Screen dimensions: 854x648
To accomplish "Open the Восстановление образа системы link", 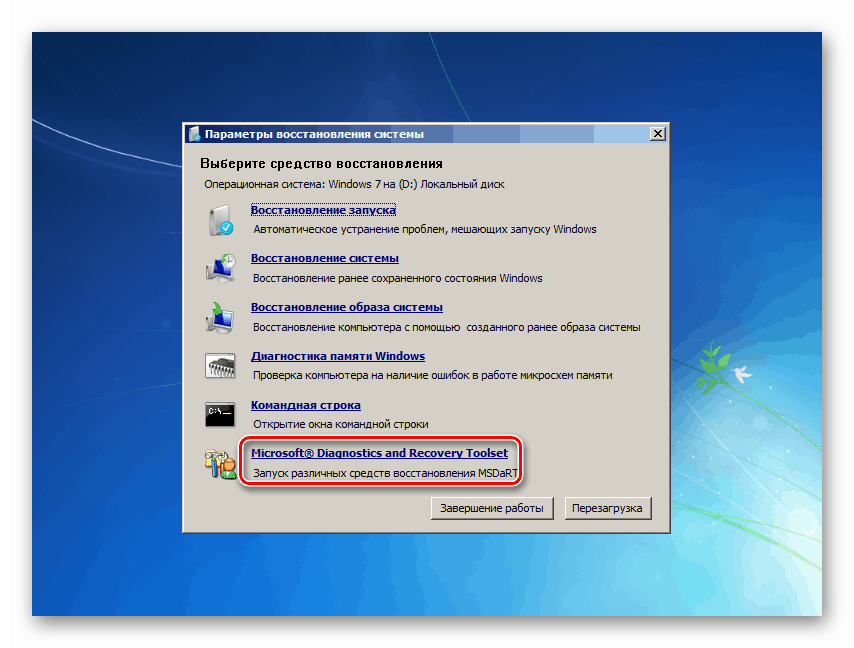I will (x=346, y=307).
